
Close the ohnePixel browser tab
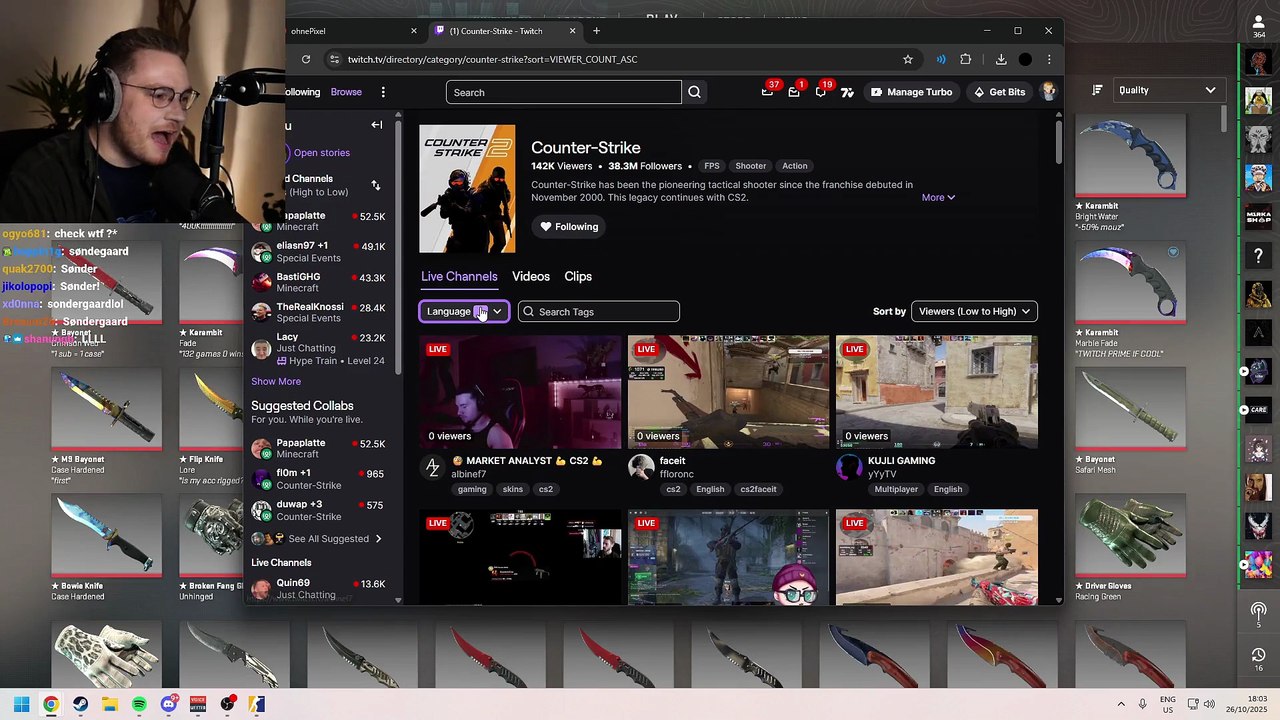[413, 31]
